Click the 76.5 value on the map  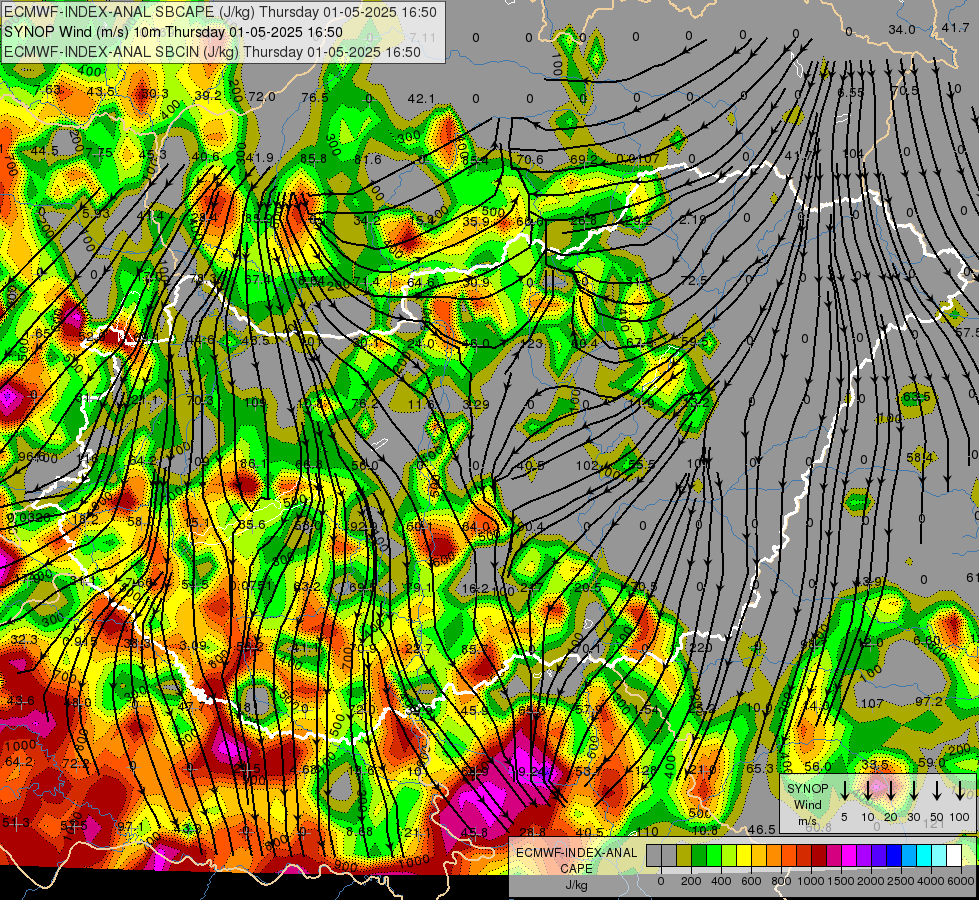coord(315,97)
